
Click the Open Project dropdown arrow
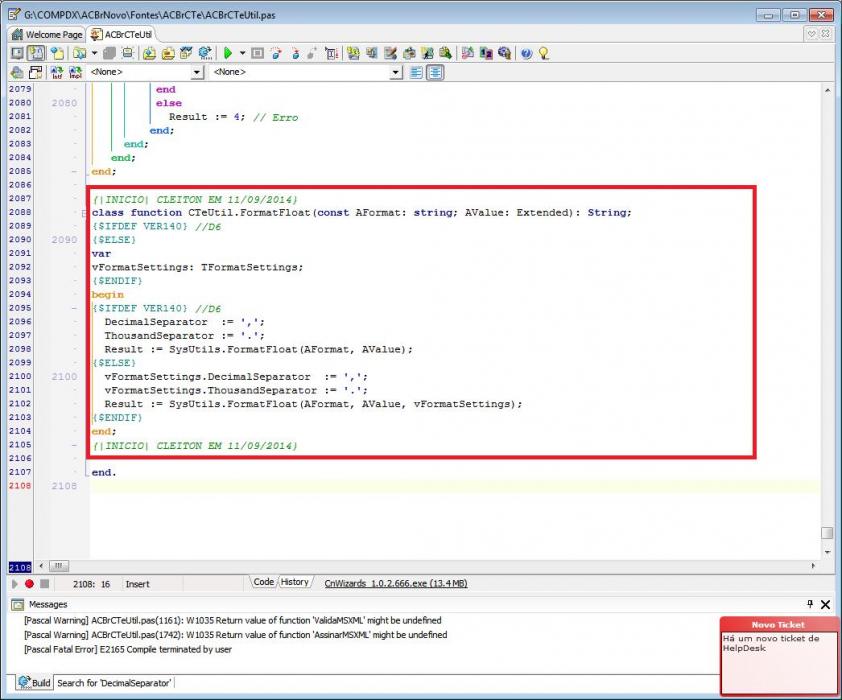(x=95, y=53)
